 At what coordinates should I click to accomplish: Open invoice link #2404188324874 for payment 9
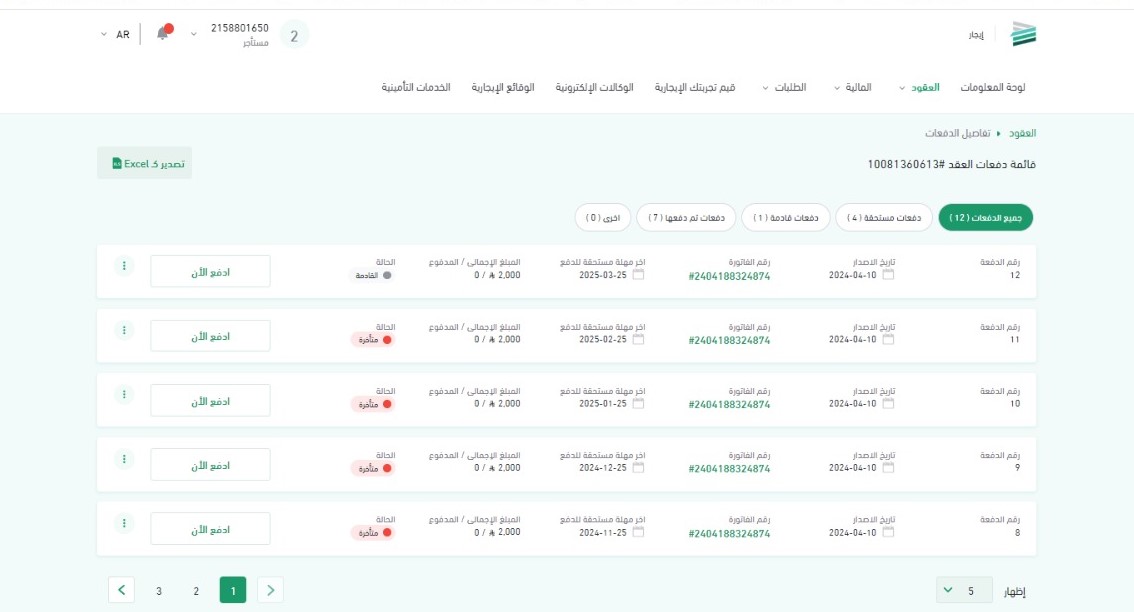coord(729,468)
